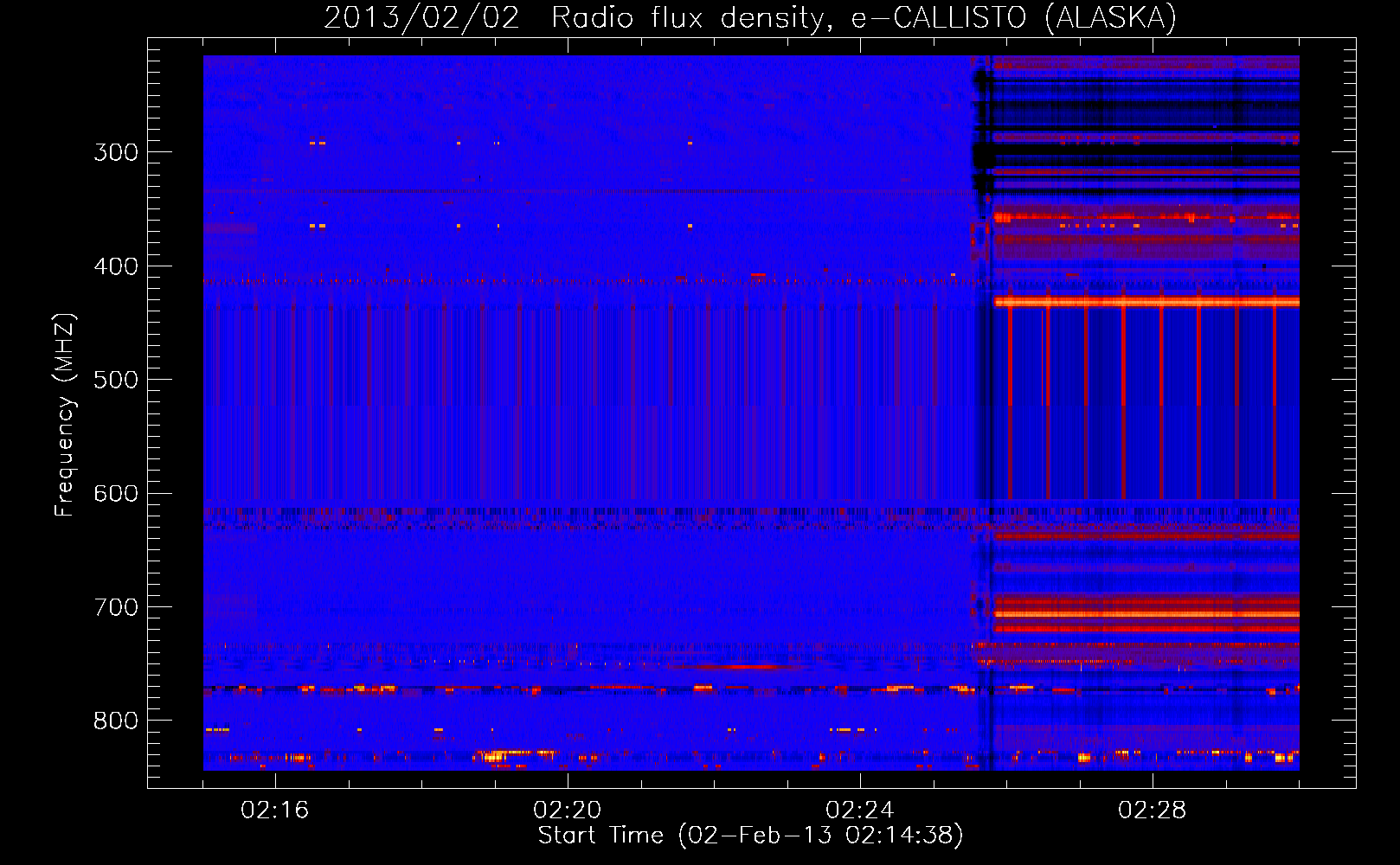Click the 400 frequency axis label
This screenshot has width=1400, height=865.
pos(116,266)
